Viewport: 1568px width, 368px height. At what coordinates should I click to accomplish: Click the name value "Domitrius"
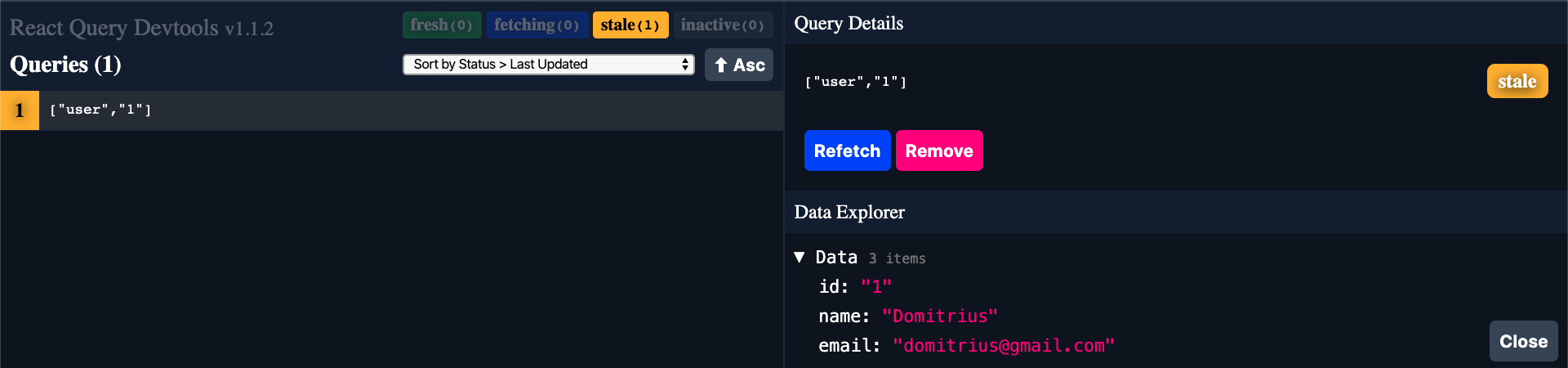[x=940, y=316]
